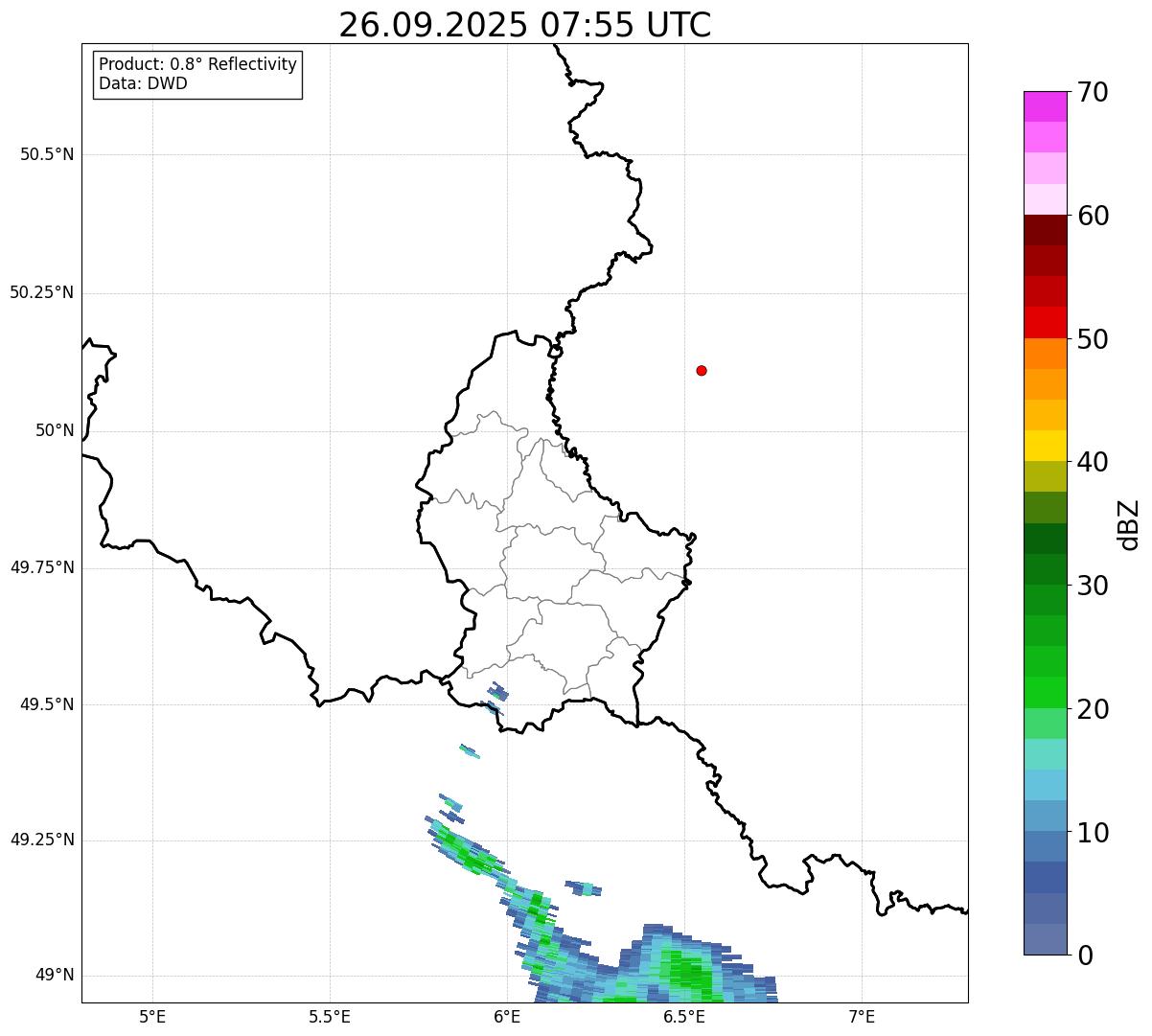Image resolution: width=1152 pixels, height=1036 pixels.
Task: Click the latitude label 50.25°N
Action: [x=42, y=292]
